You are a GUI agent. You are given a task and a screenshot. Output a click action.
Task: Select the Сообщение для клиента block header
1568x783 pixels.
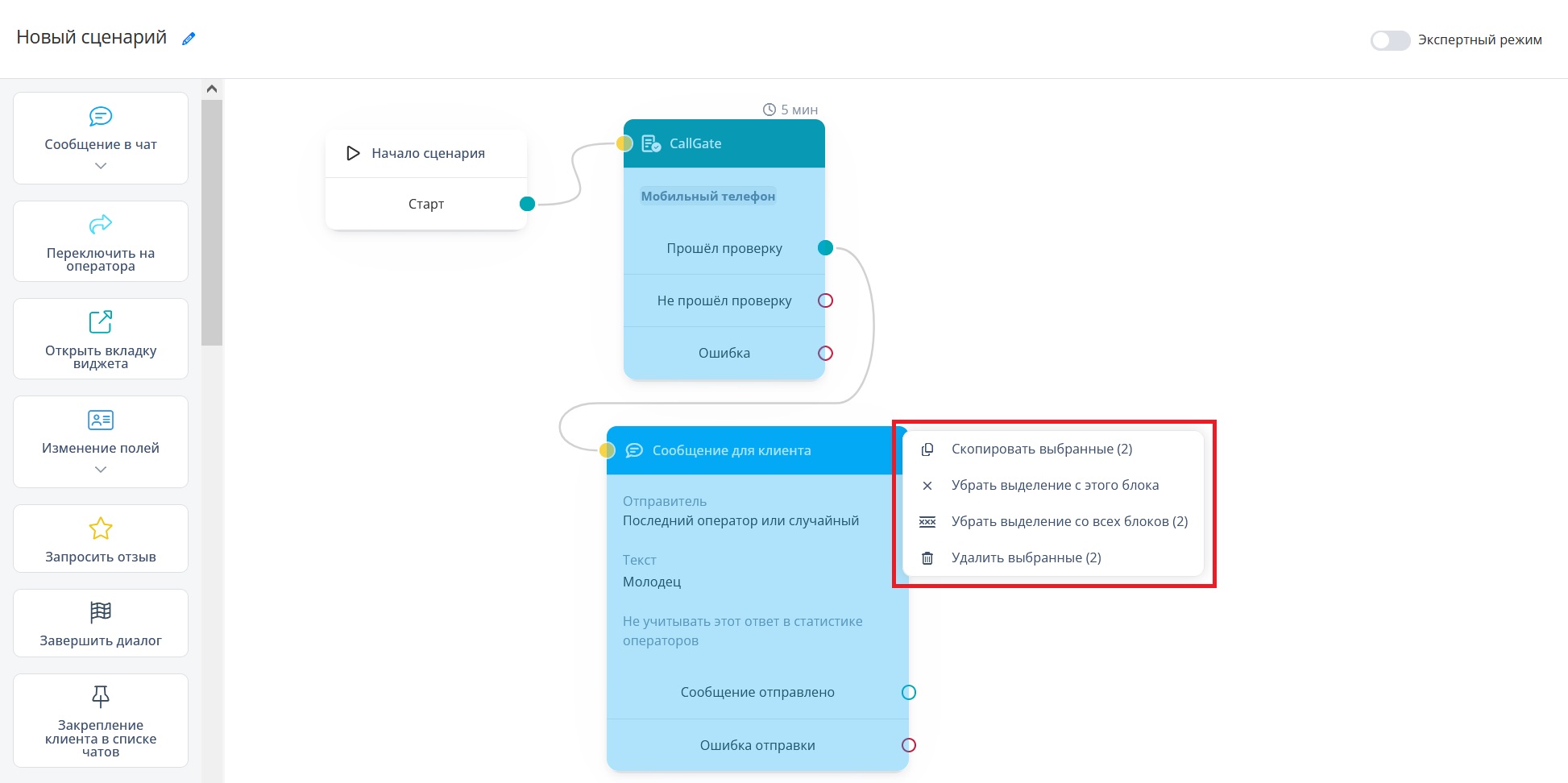[x=757, y=450]
